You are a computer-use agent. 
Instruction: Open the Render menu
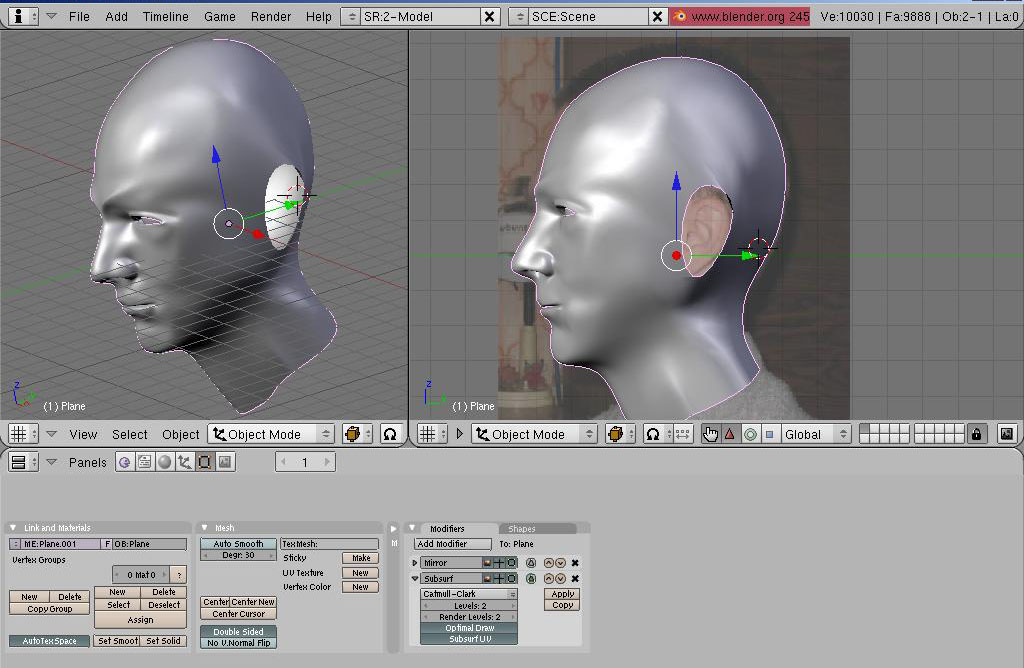270,16
